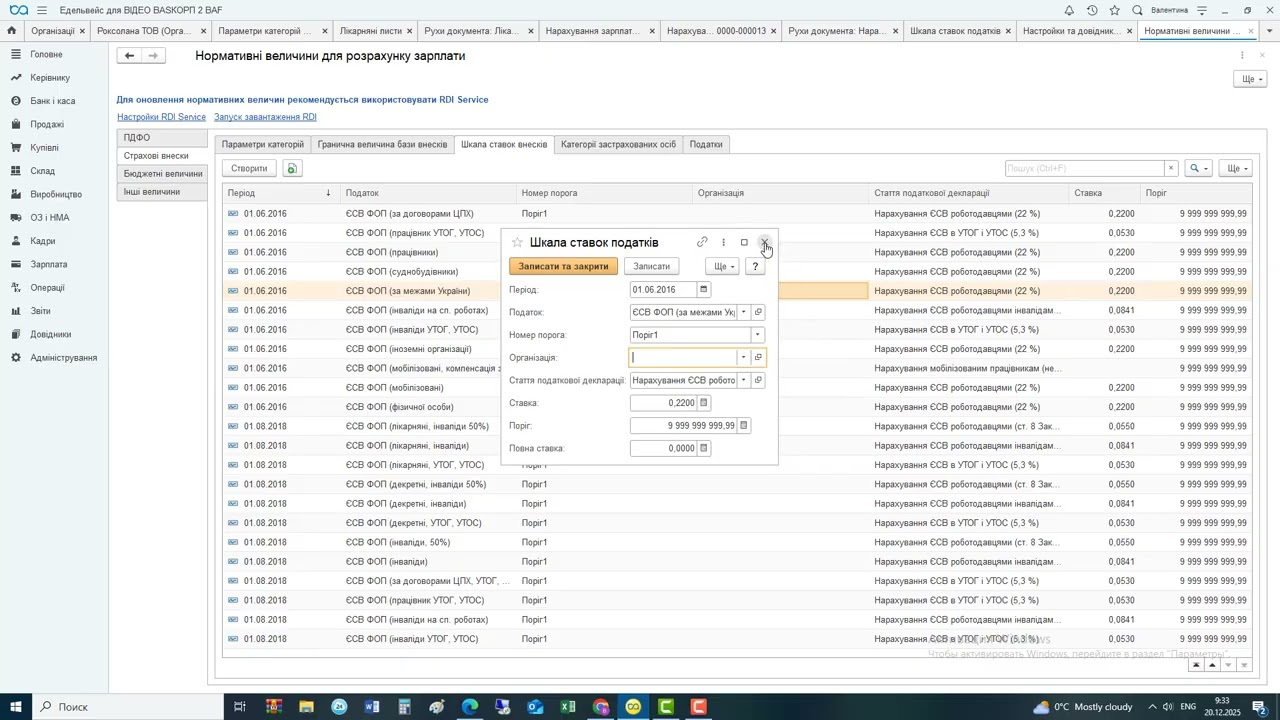This screenshot has width=1280, height=720.
Task: Open Chrome from the Windows taskbar
Action: (601, 707)
